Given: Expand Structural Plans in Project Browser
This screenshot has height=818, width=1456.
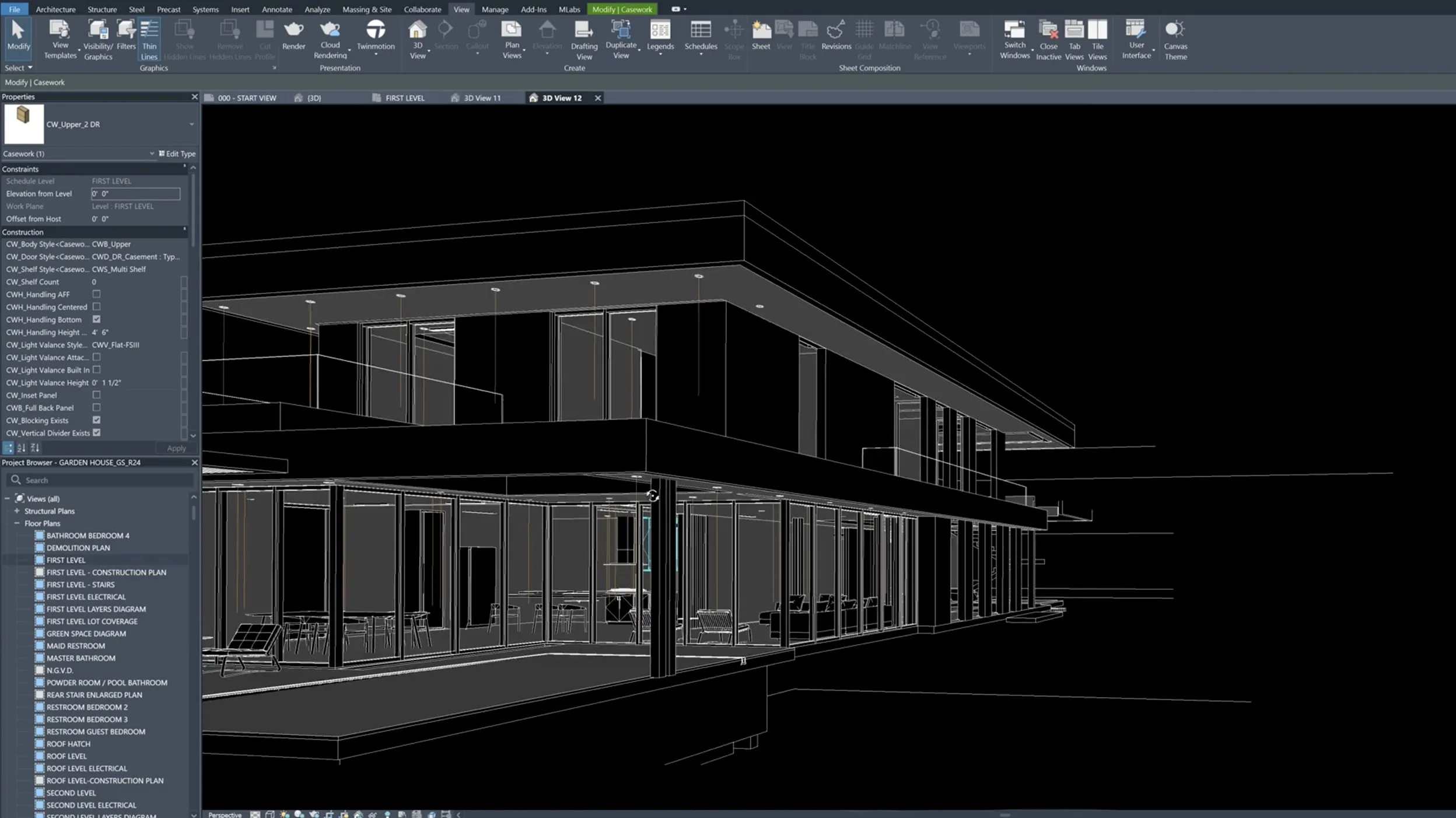Looking at the screenshot, I should [16, 511].
